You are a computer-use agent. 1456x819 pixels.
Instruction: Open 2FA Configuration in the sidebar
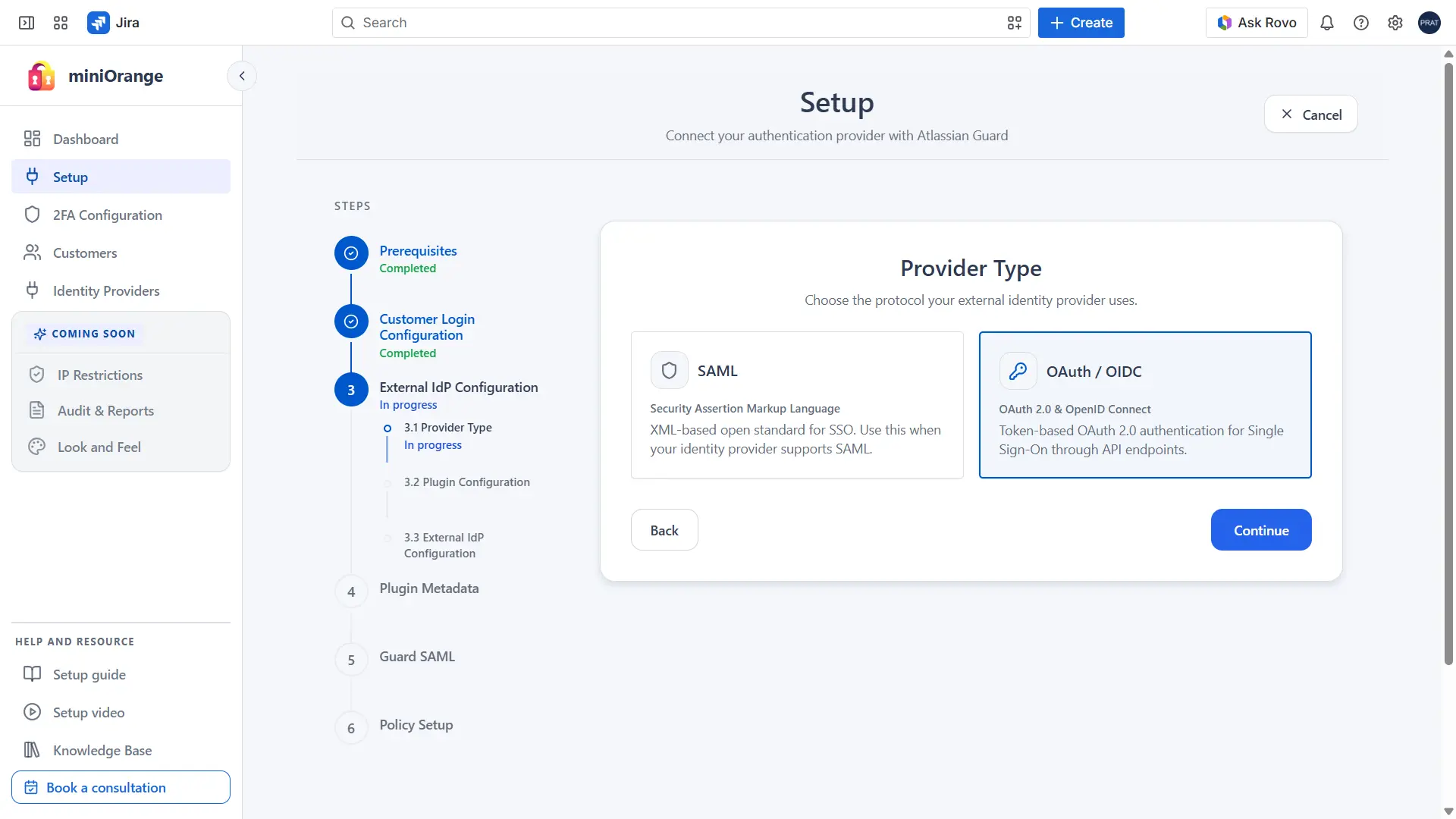[121, 215]
